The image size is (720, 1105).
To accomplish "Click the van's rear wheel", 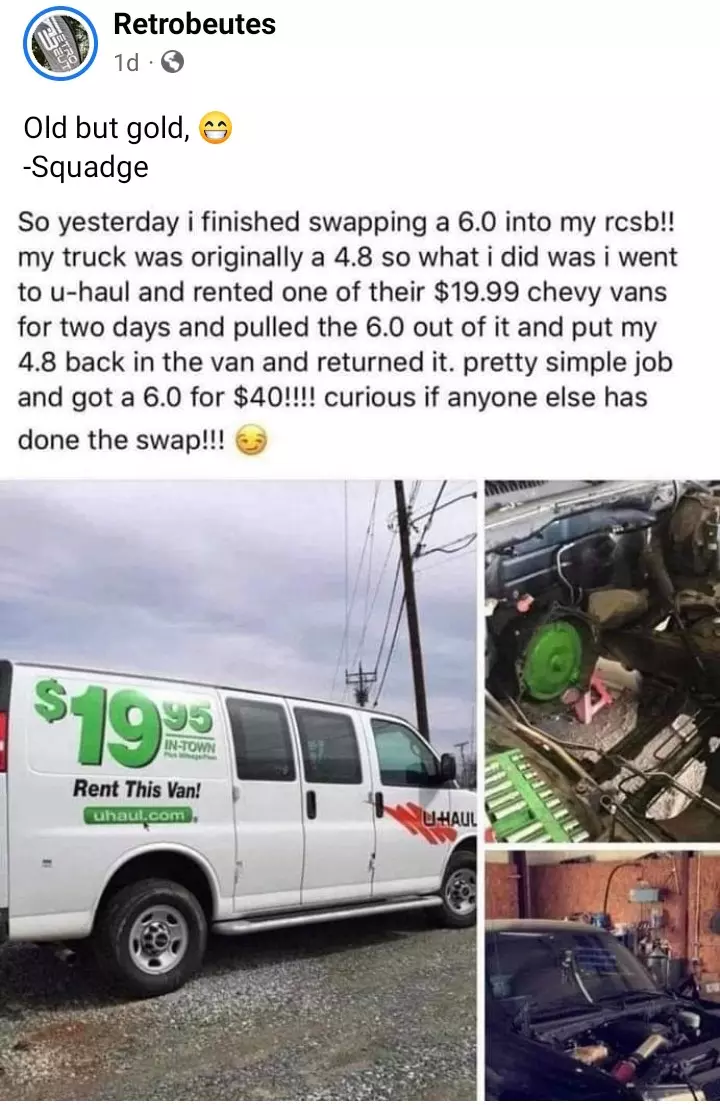I will click(154, 936).
